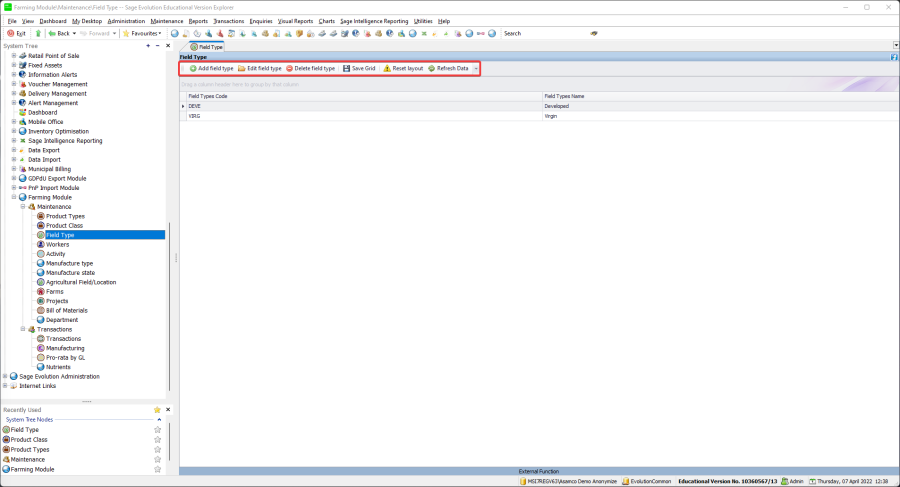Save the grid with Save Grid
This screenshot has width=900, height=487.
(x=359, y=68)
